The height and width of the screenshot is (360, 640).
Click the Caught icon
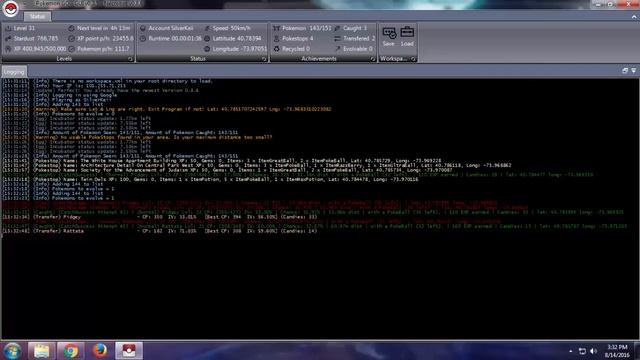[337, 28]
